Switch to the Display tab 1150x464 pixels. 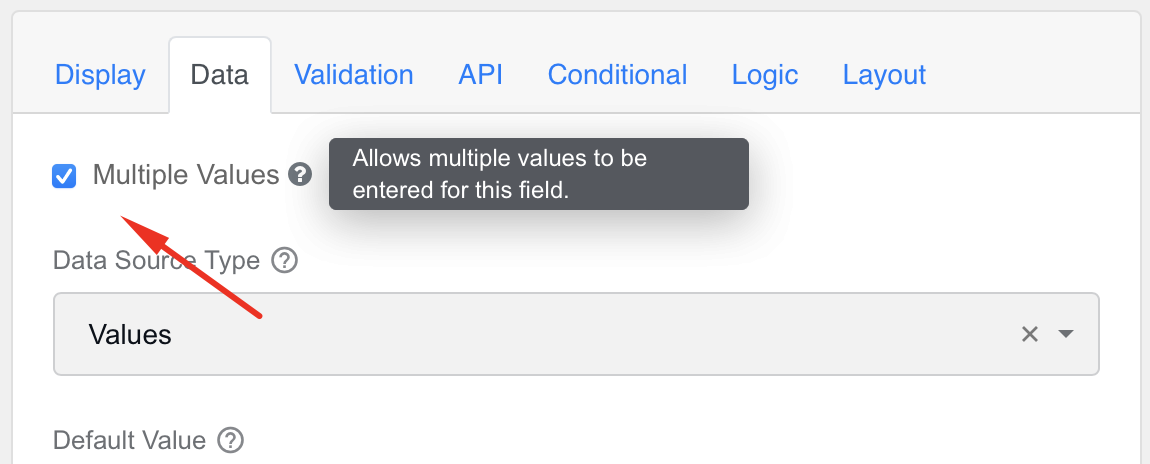[100, 75]
